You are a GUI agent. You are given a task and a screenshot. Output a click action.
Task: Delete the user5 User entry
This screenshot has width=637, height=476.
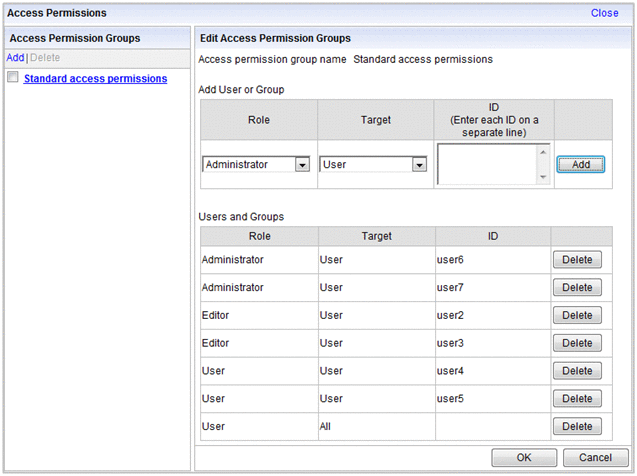coord(577,399)
